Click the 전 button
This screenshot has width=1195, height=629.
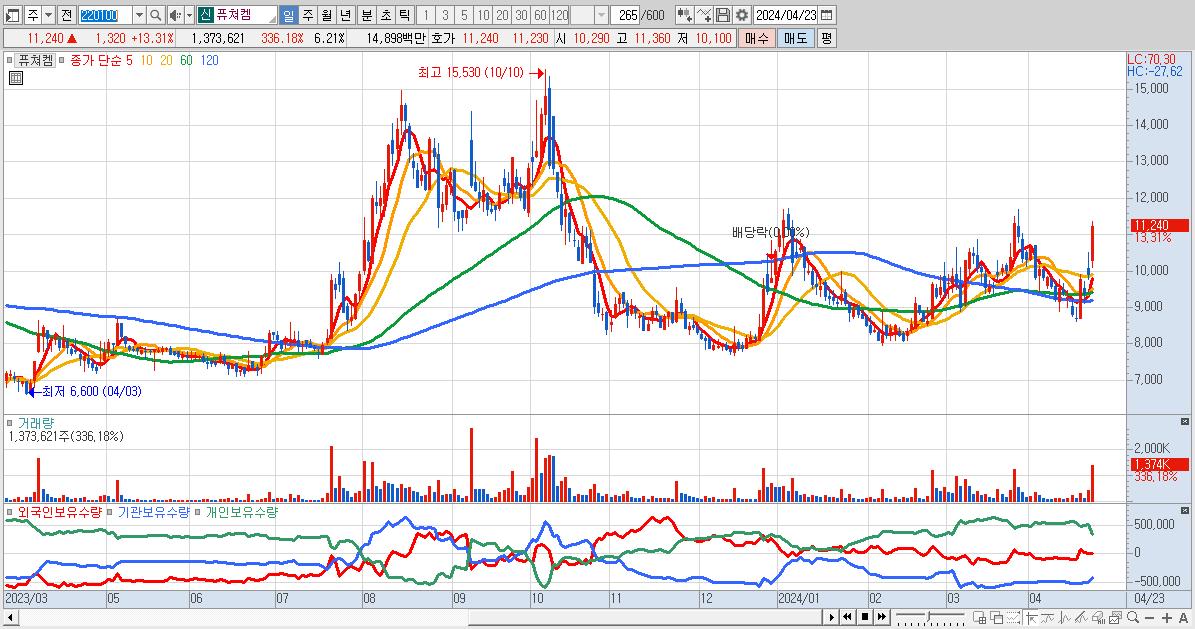coord(66,14)
